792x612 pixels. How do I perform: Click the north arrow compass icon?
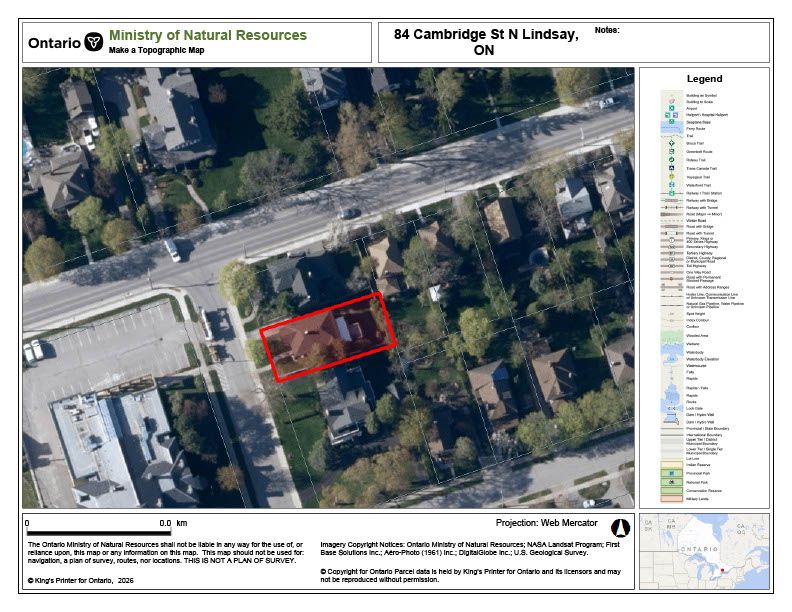click(618, 527)
